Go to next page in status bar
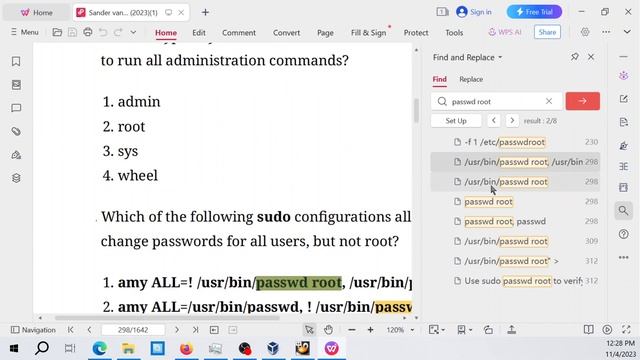The width and height of the screenshot is (640, 360). pyautogui.click(x=177, y=330)
